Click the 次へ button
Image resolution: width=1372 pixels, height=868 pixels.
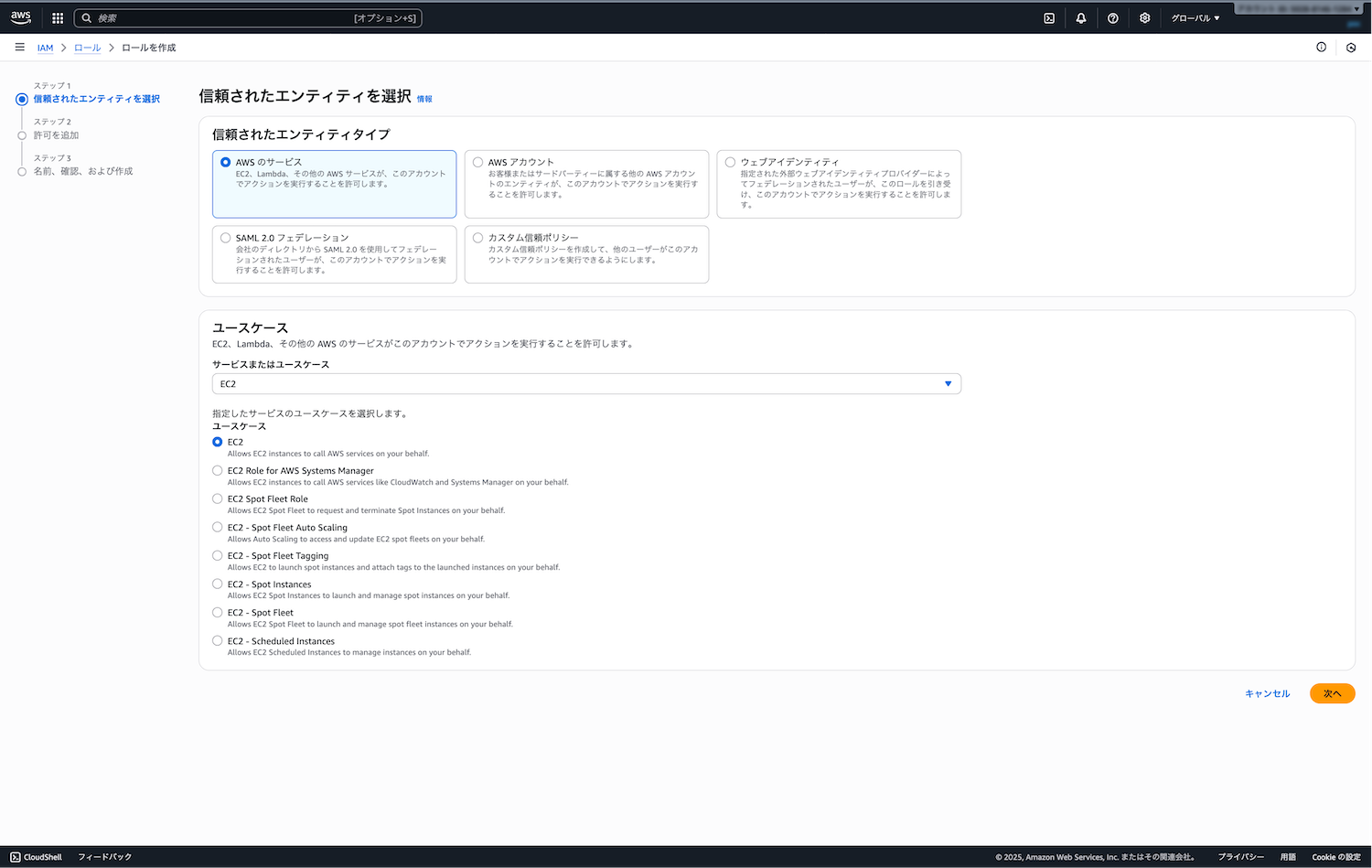click(1332, 694)
